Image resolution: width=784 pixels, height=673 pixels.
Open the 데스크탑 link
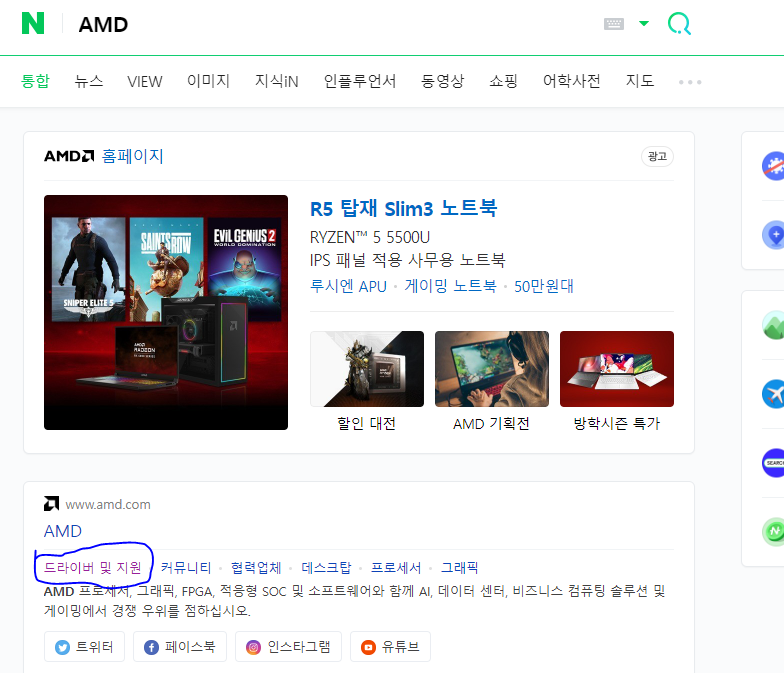click(326, 568)
